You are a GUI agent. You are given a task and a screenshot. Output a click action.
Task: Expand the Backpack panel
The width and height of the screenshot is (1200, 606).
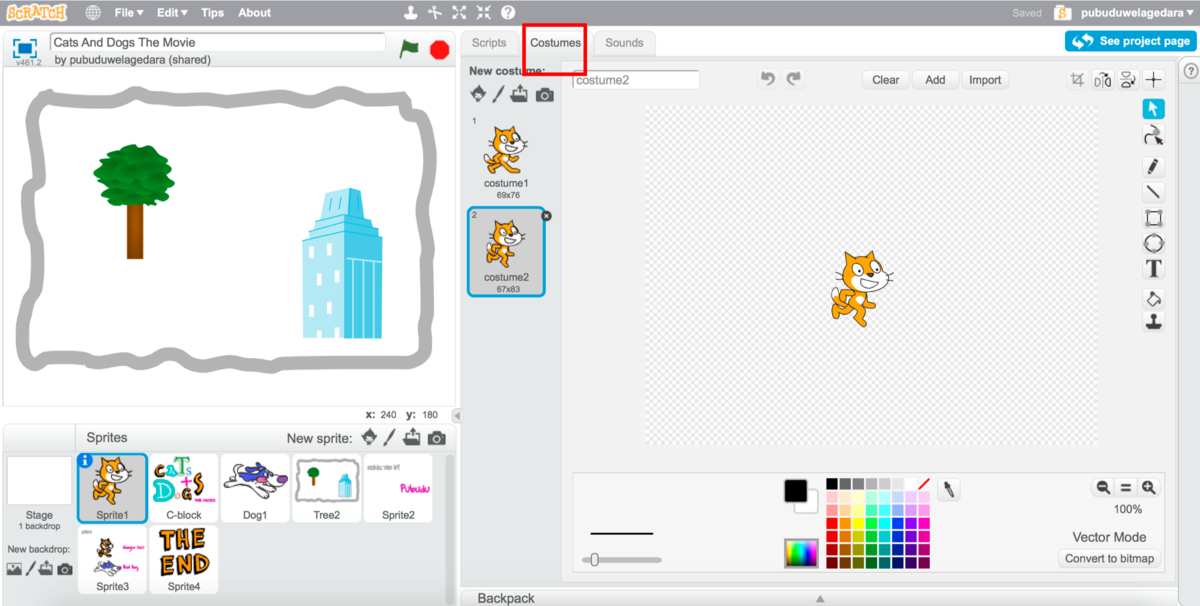click(820, 598)
